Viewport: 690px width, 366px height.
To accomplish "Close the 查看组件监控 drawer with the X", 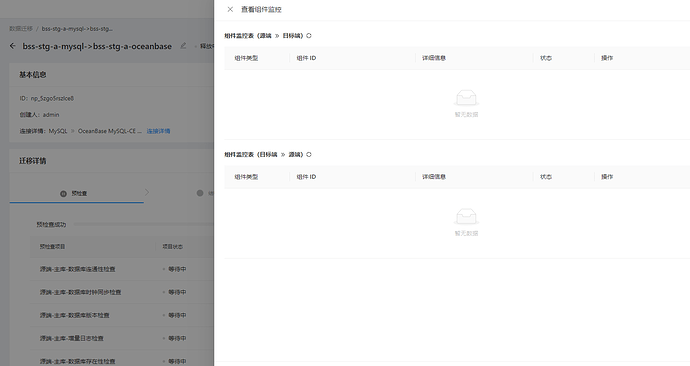I will (x=230, y=9).
